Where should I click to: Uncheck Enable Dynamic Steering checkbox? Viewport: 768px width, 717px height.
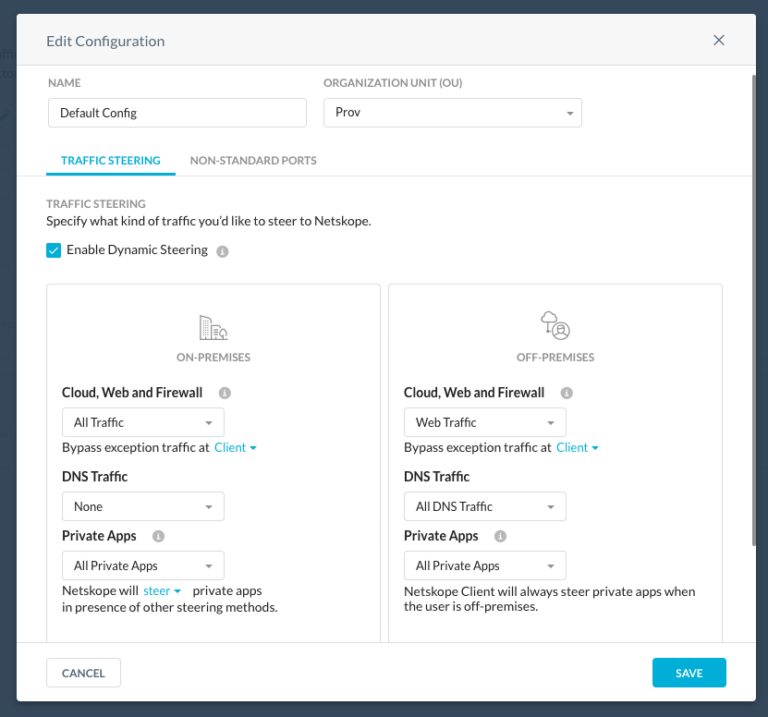[53, 250]
